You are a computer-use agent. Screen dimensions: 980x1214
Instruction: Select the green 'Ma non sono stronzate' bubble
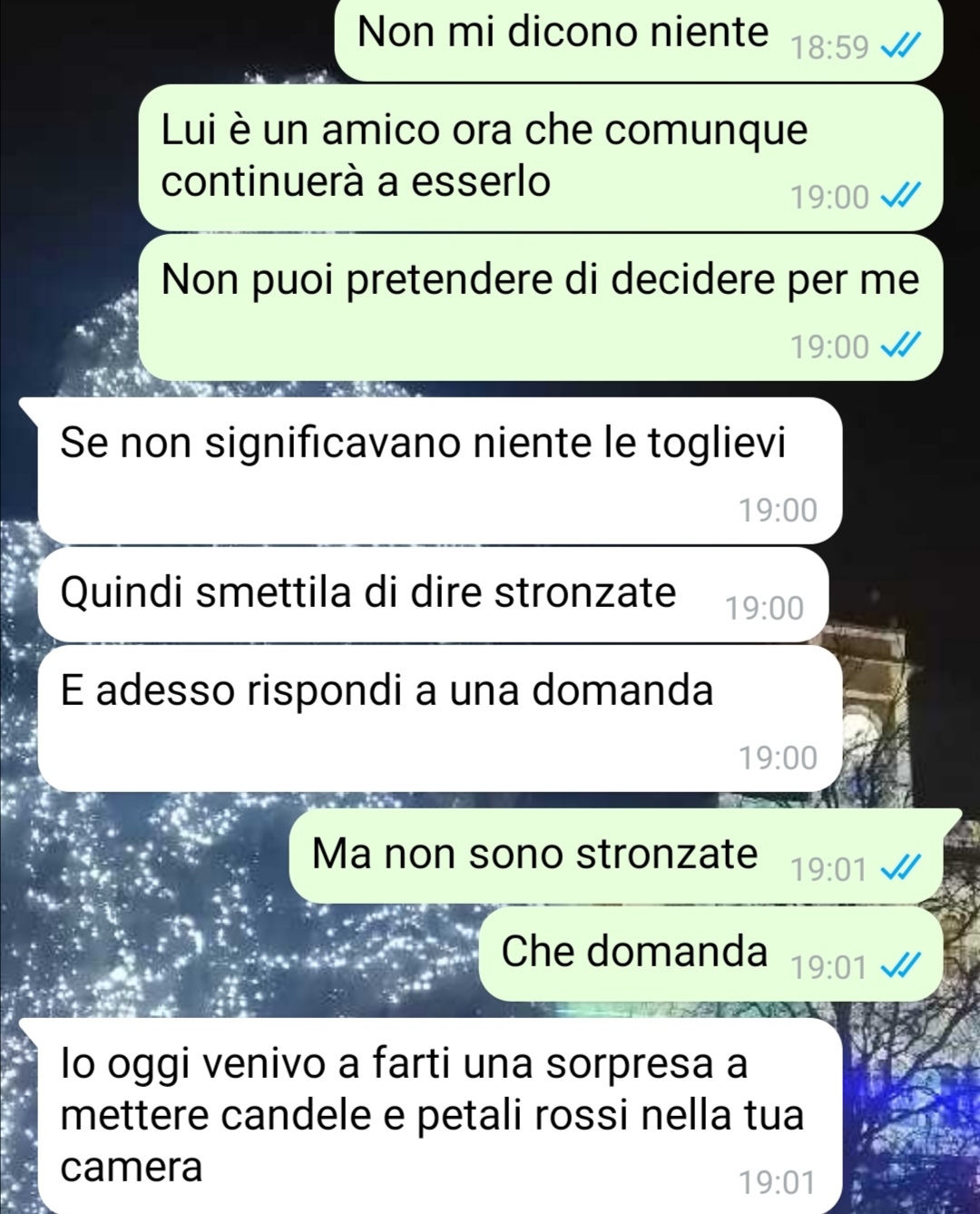(x=625, y=856)
